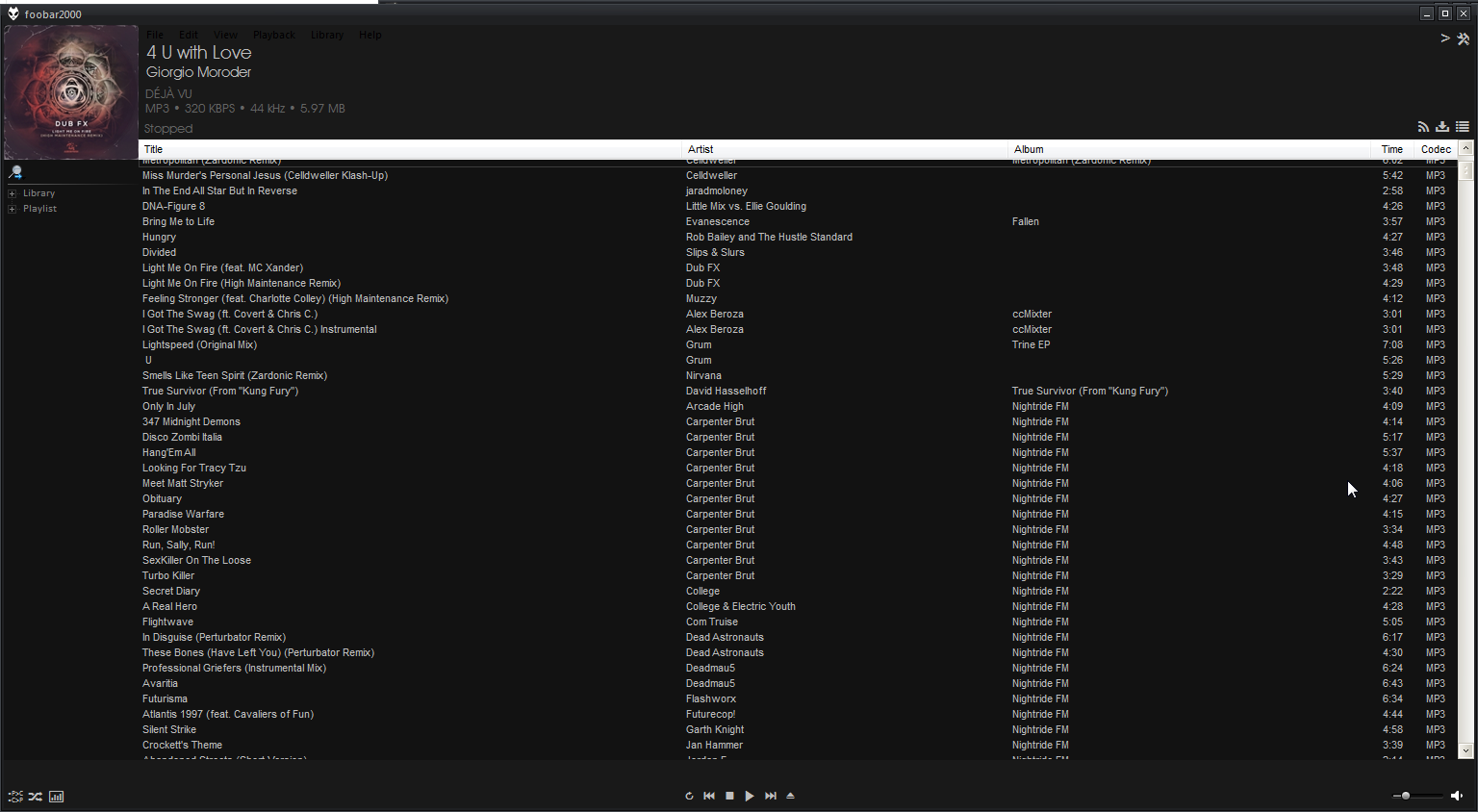1478x812 pixels.
Task: Sort by the Time column header
Action: click(1391, 149)
